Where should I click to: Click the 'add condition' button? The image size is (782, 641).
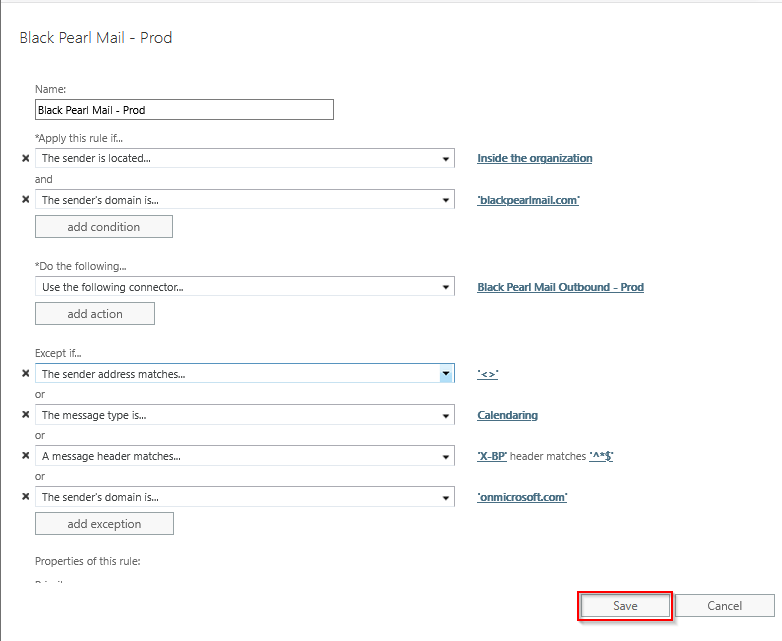103,227
